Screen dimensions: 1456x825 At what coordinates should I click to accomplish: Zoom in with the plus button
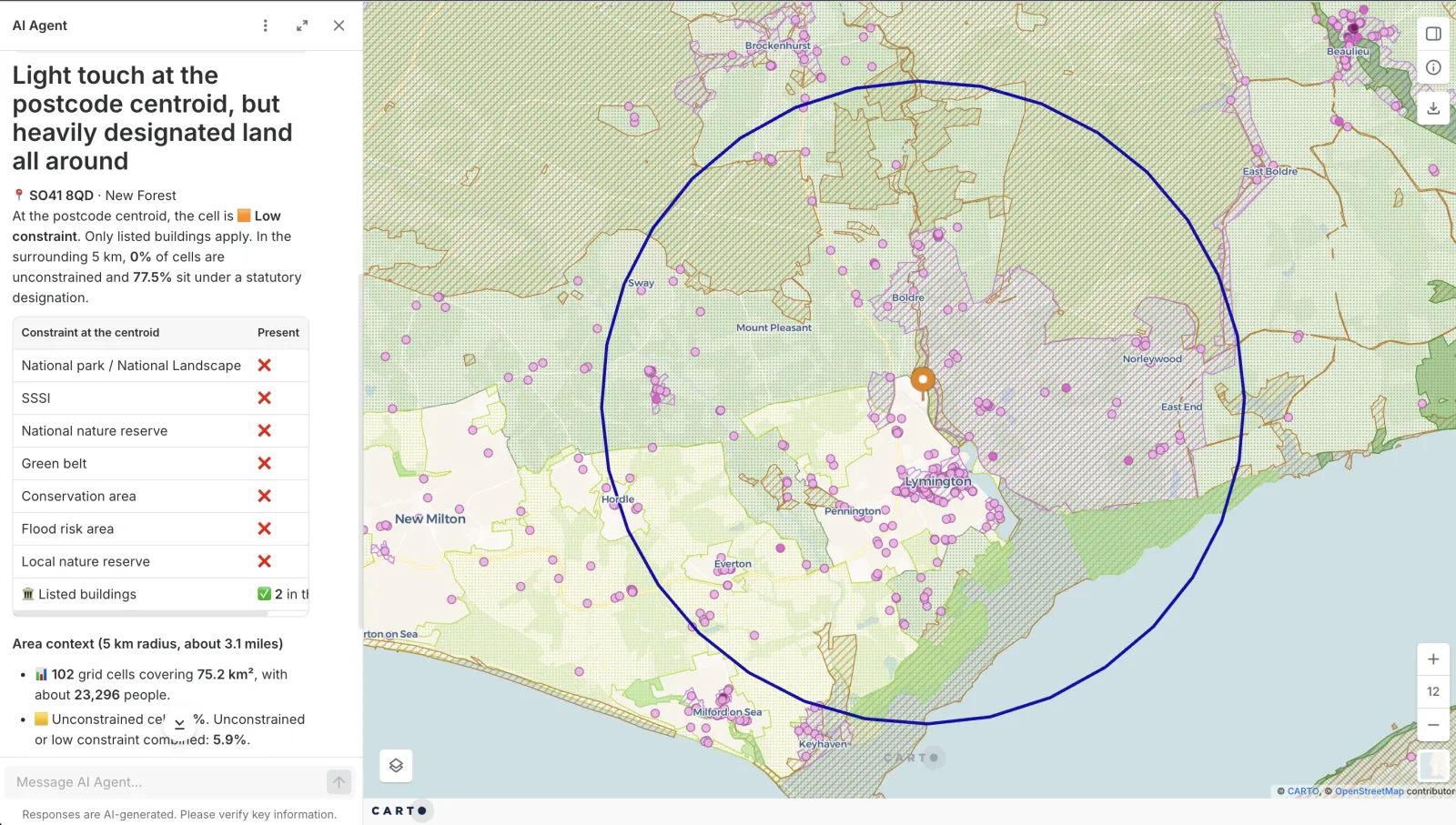click(1433, 659)
